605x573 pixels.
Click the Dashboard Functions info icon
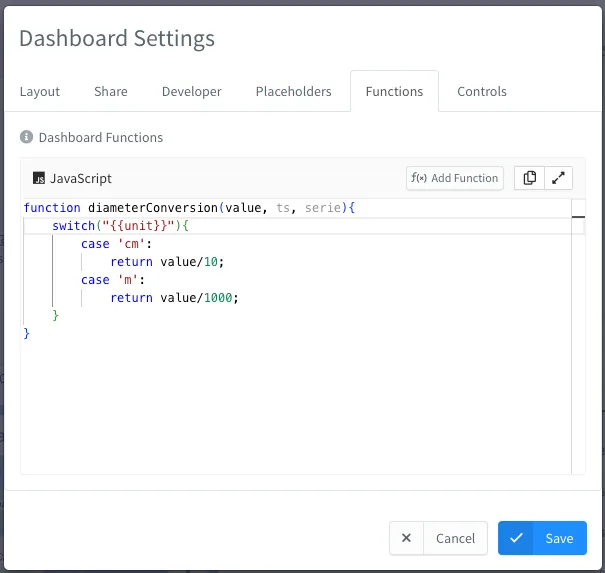coord(26,137)
